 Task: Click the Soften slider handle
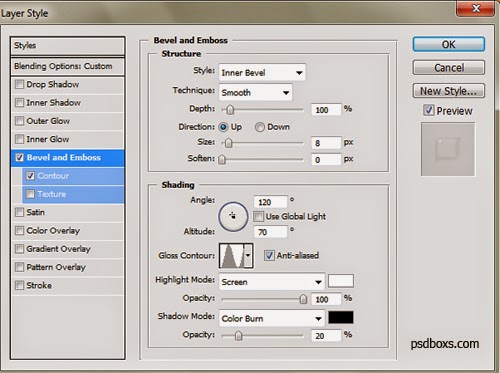coord(222,160)
